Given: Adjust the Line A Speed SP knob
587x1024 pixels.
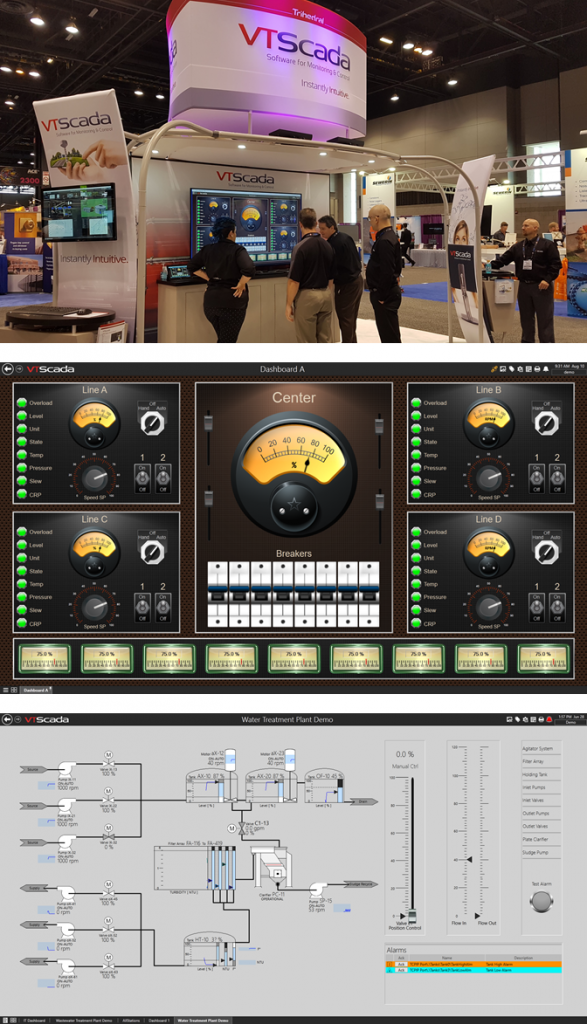Looking at the screenshot, I should (x=95, y=477).
